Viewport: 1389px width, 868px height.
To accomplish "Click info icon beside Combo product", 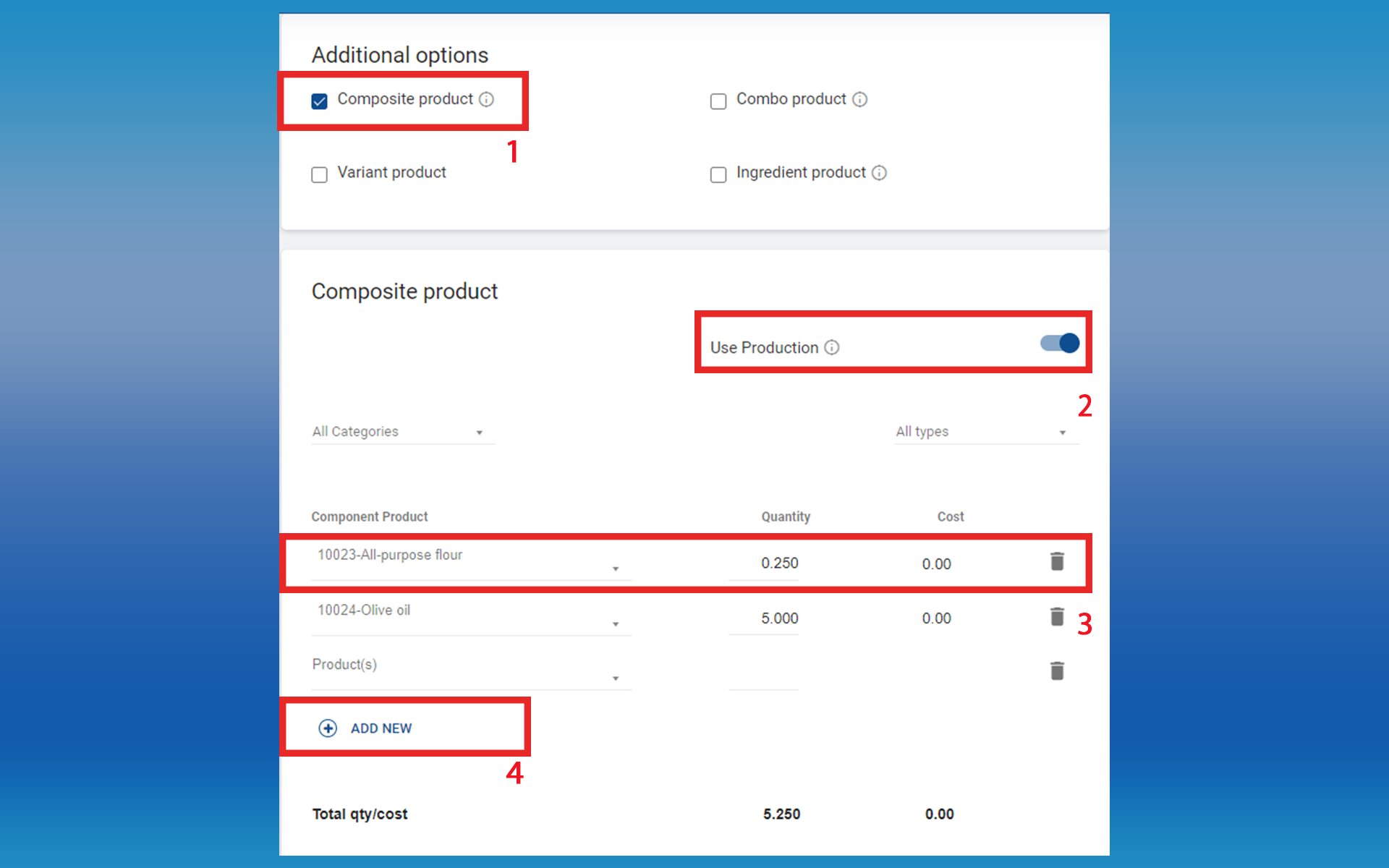I will [x=859, y=99].
